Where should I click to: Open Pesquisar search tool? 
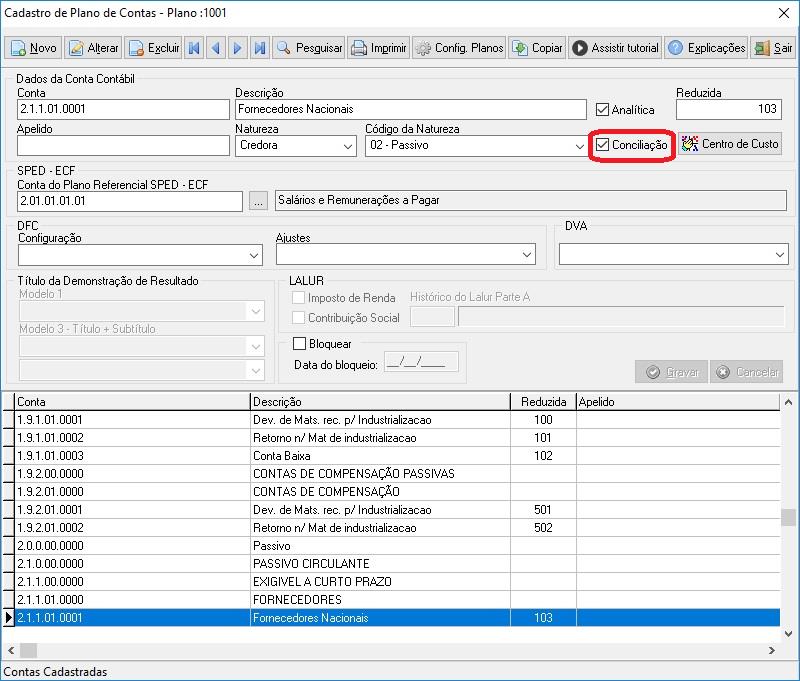[x=309, y=48]
